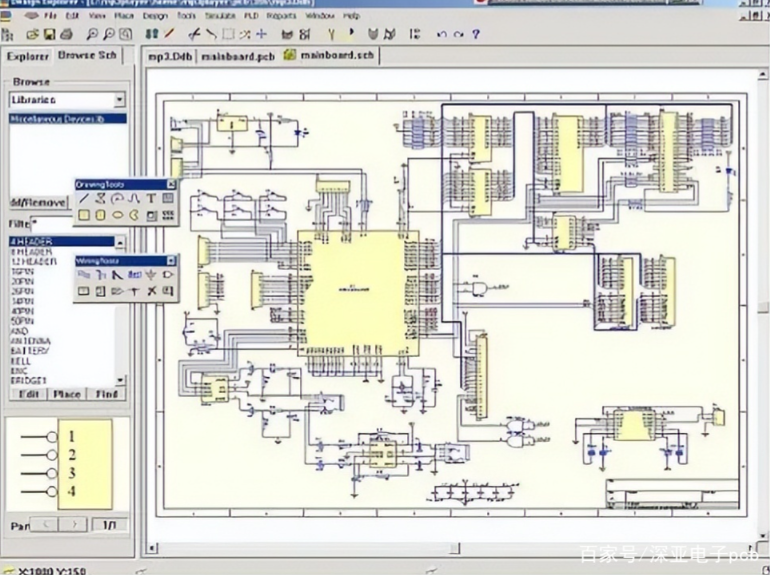This screenshot has height=575, width=770.
Task: Click inside the Filter input field
Action: pos(52,223)
